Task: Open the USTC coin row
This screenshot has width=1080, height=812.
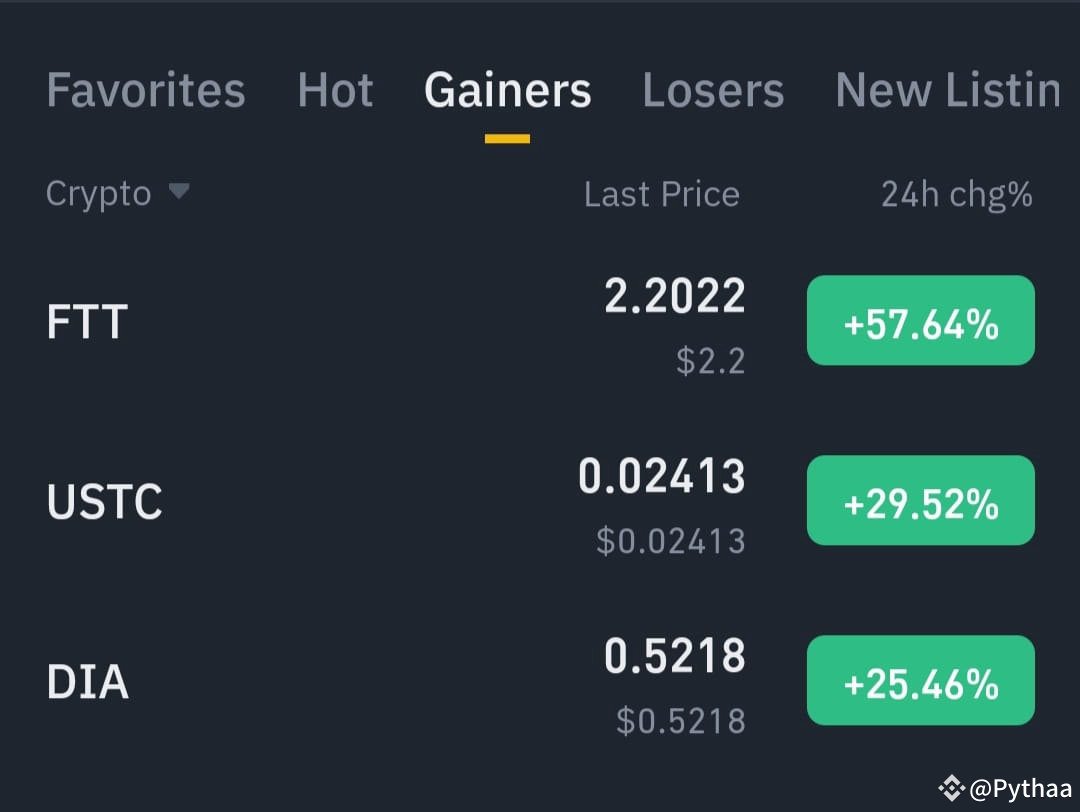Action: (540, 501)
